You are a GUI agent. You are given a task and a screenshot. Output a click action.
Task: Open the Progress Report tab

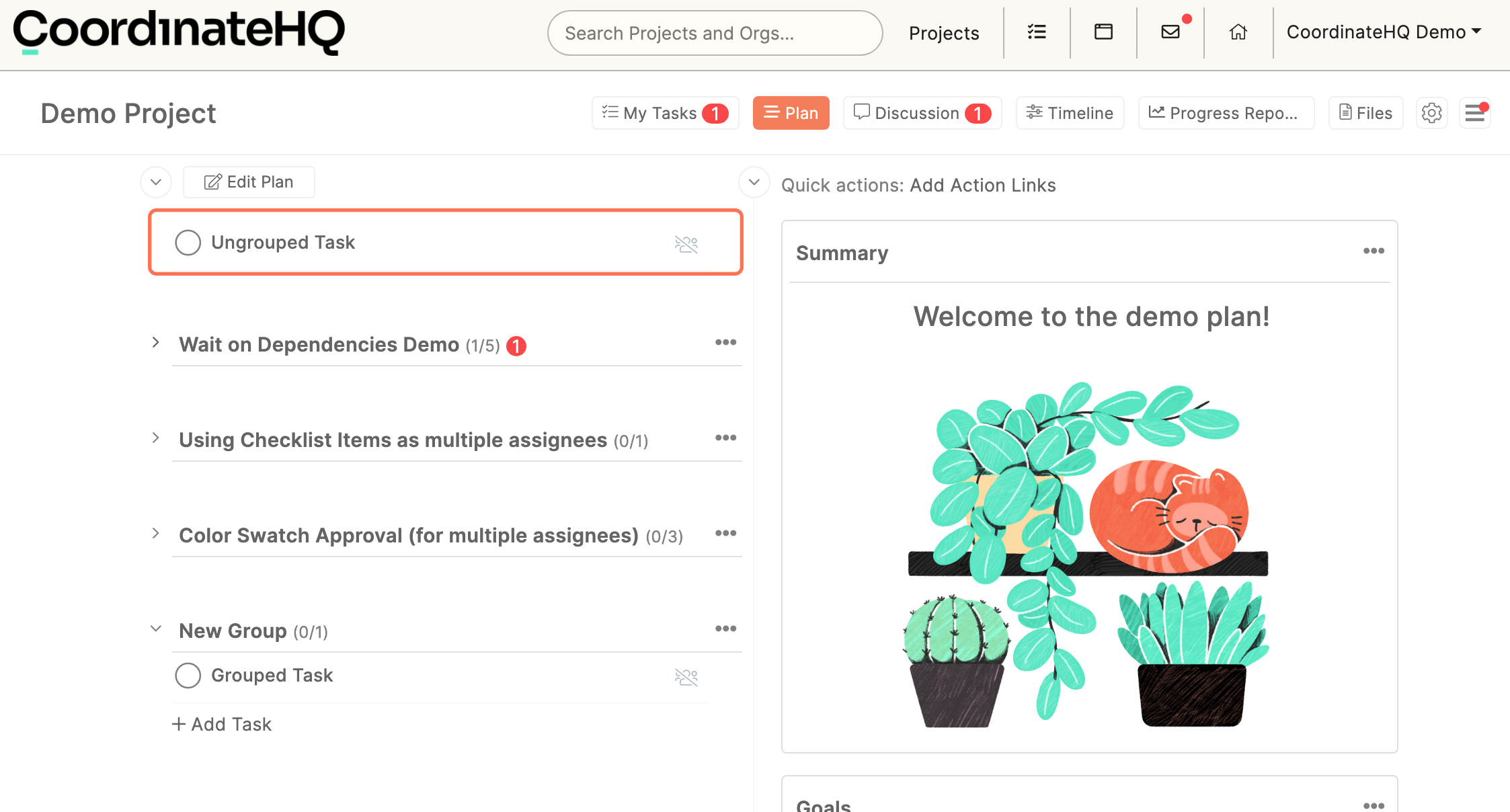[1226, 113]
